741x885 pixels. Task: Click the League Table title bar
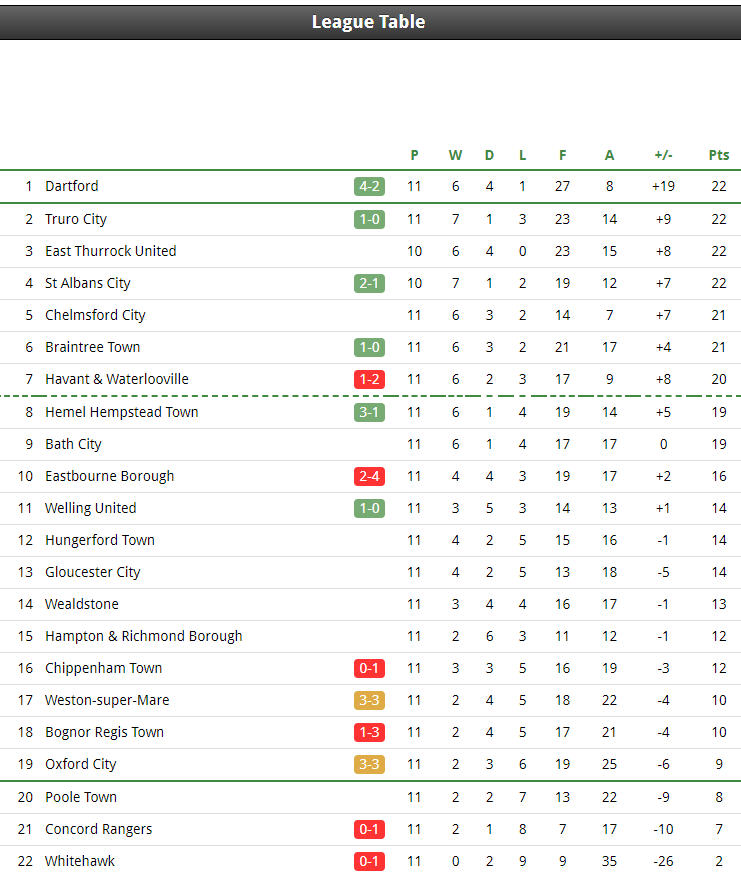pyautogui.click(x=370, y=22)
